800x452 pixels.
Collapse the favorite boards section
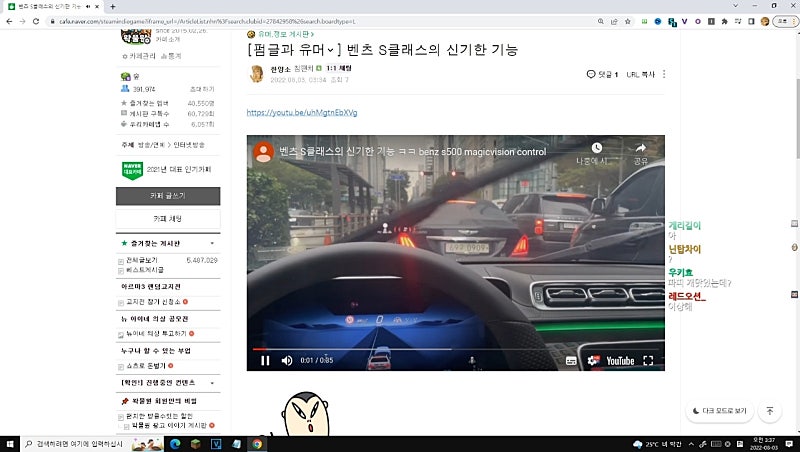(212, 243)
